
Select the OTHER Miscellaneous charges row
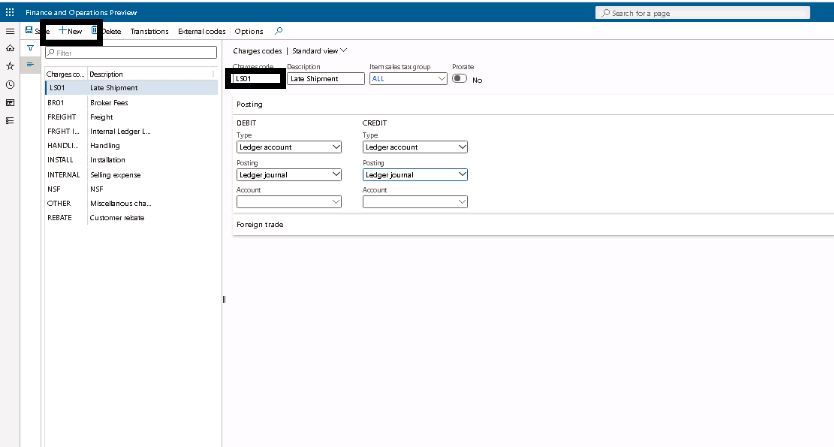click(x=131, y=204)
